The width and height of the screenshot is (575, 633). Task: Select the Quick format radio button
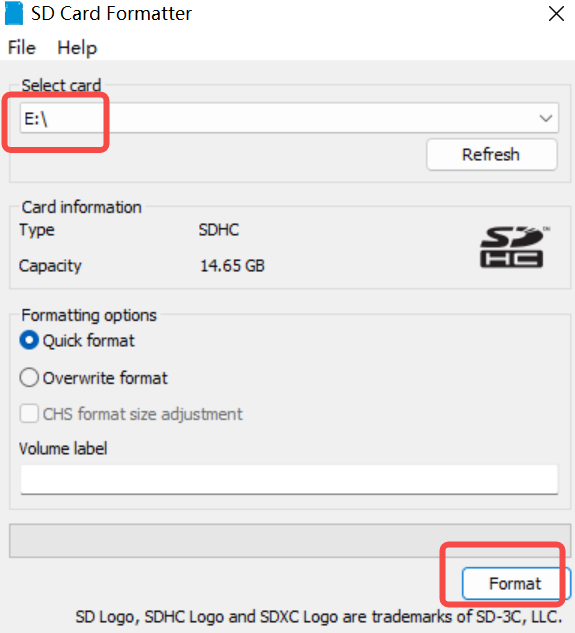tap(29, 340)
